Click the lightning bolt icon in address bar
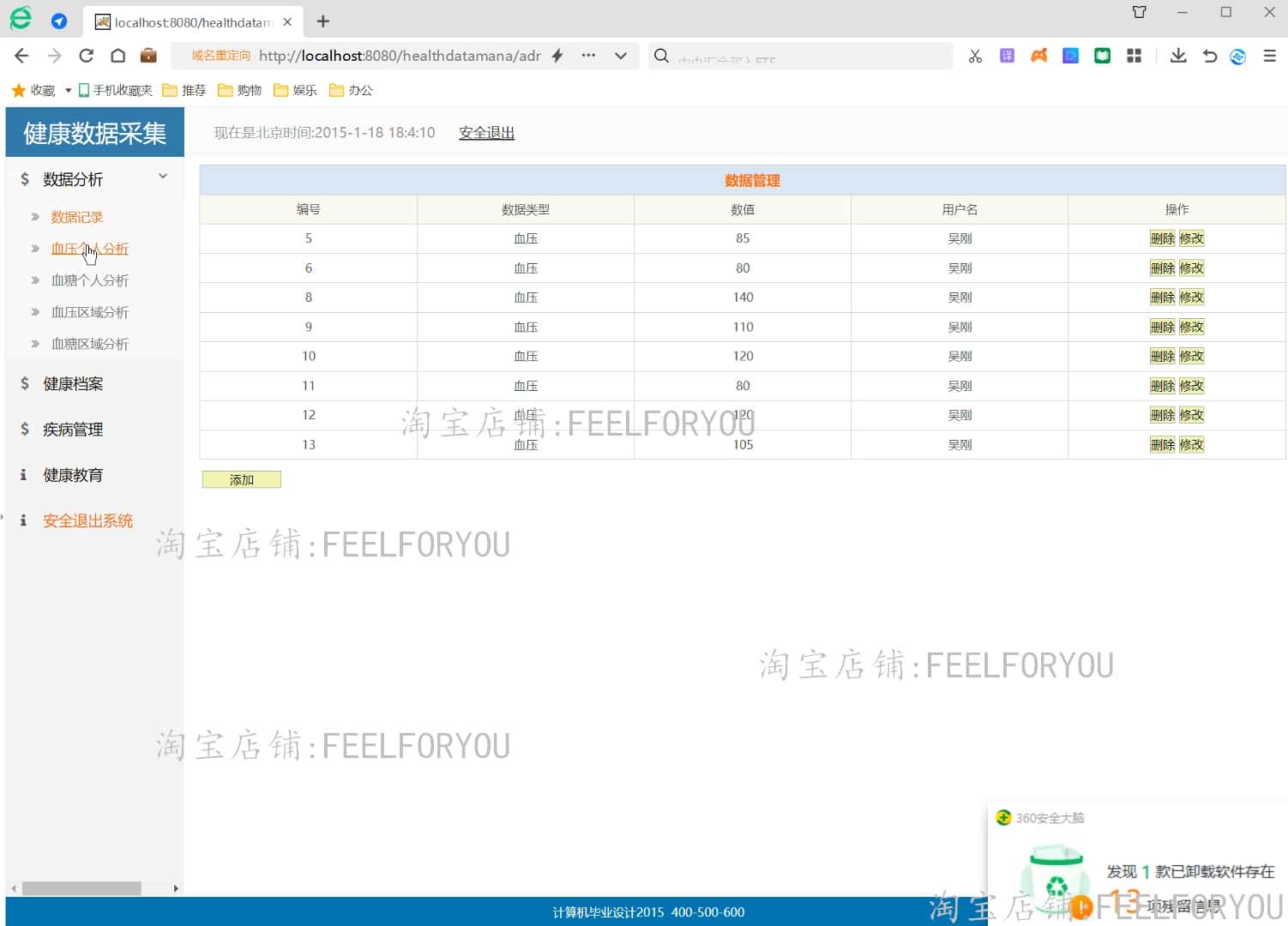1288x926 pixels. (x=557, y=56)
